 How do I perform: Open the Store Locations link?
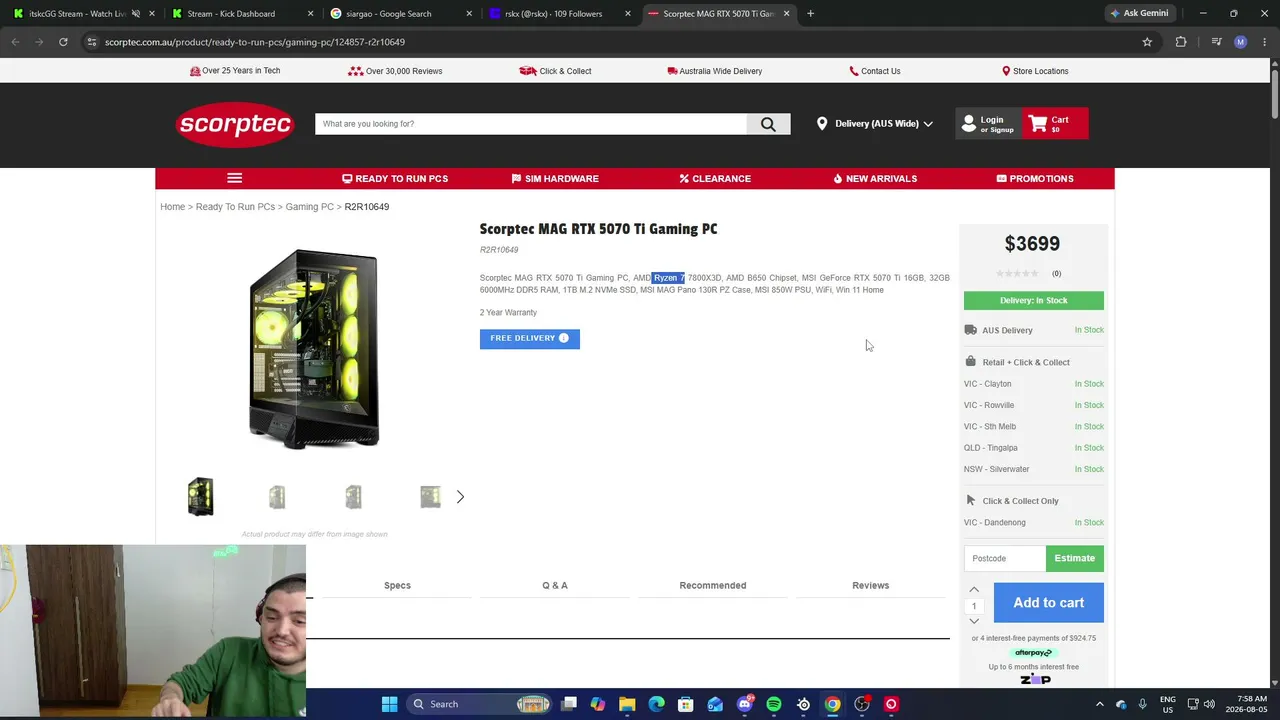[x=1035, y=71]
